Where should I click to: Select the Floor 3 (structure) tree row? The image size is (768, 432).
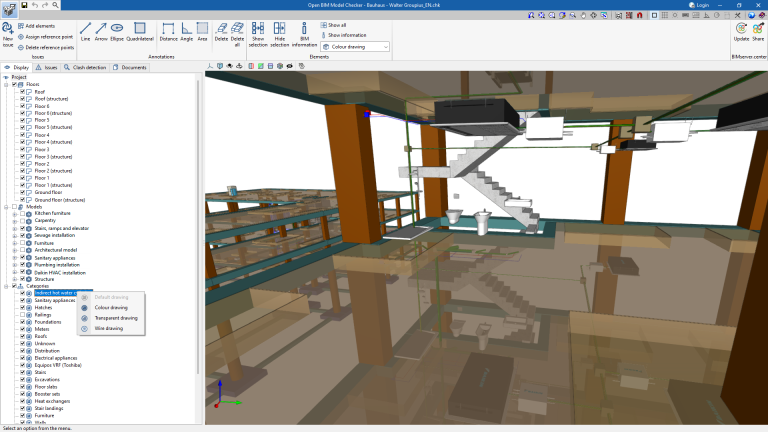coord(53,157)
